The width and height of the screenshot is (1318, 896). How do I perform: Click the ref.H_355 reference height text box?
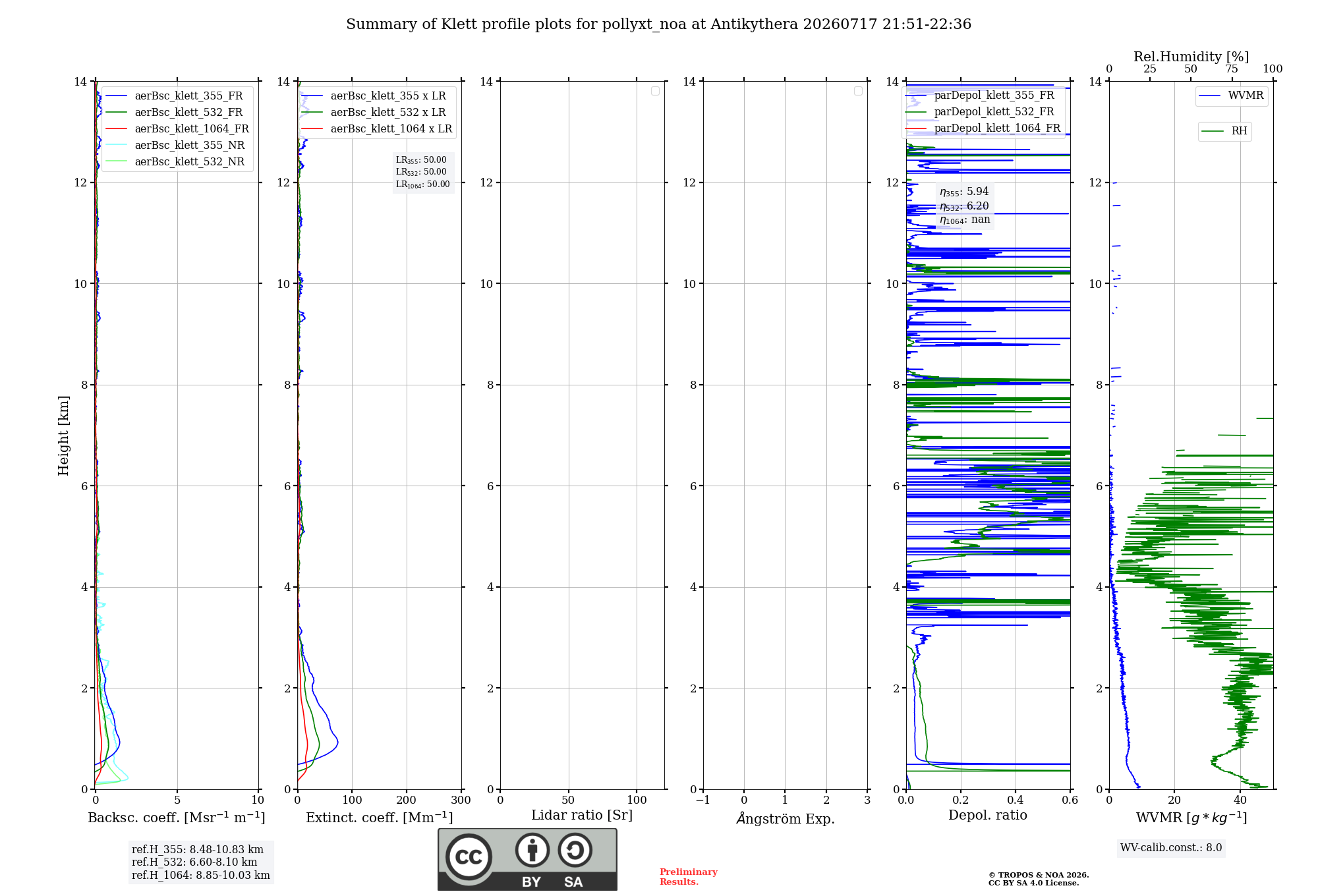[x=201, y=862]
